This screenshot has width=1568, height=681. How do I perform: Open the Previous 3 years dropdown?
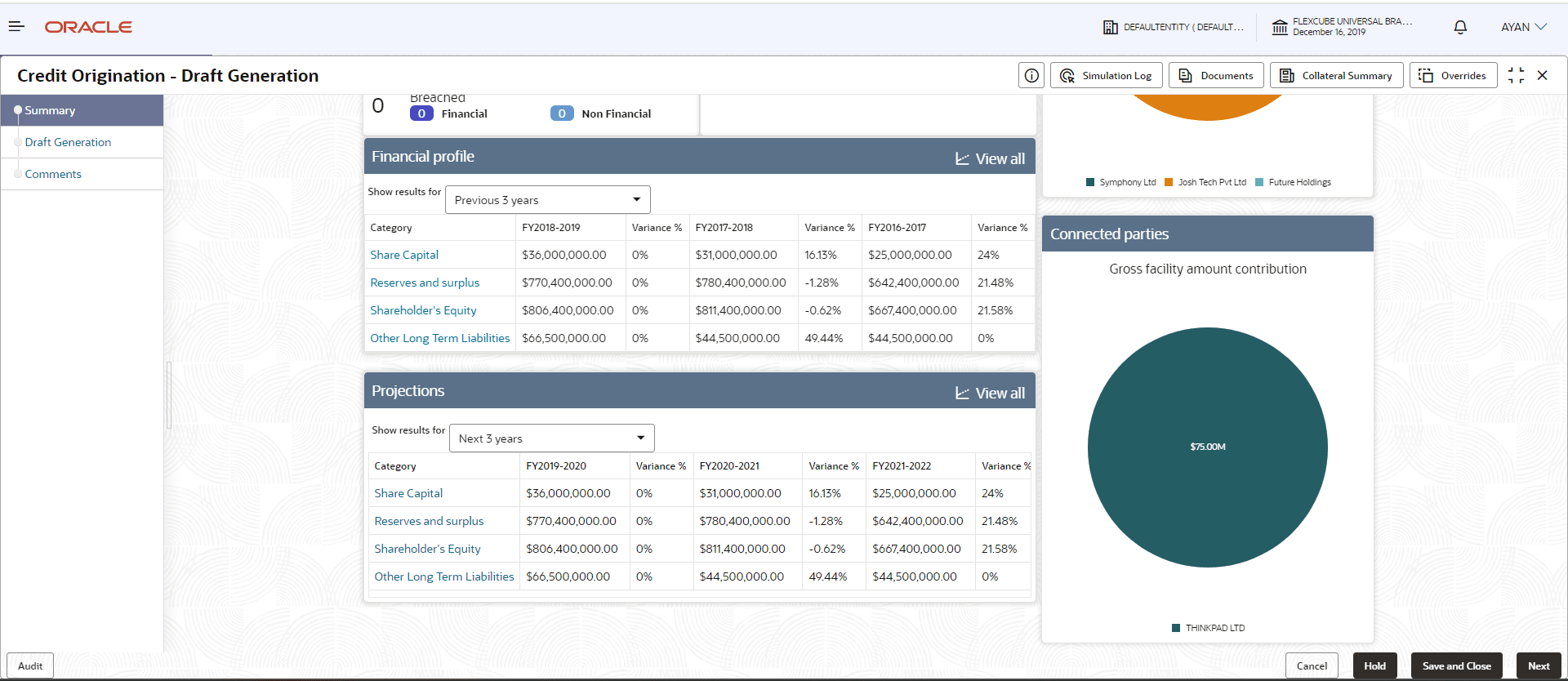point(547,200)
